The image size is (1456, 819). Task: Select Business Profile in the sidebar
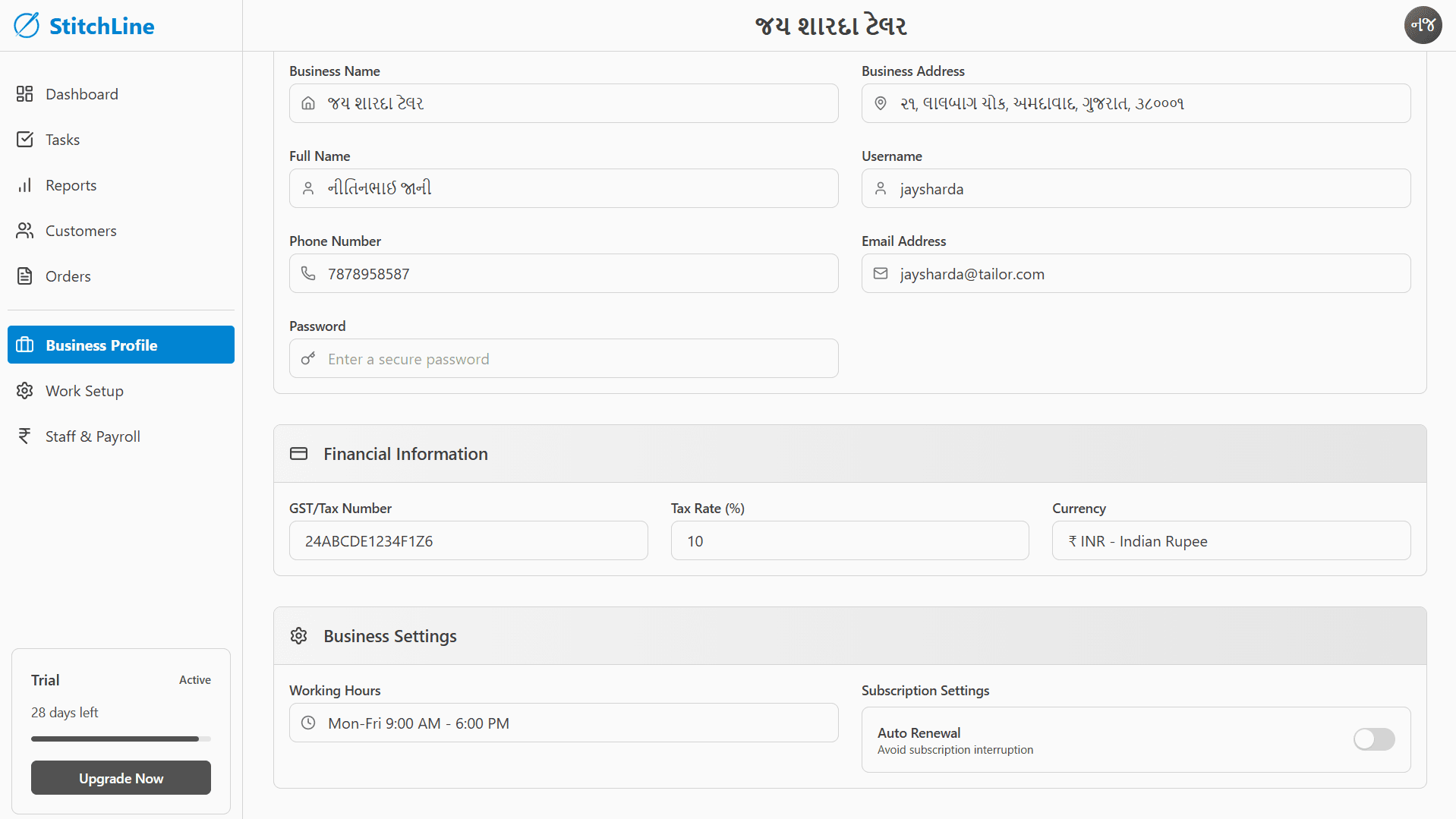click(x=101, y=345)
